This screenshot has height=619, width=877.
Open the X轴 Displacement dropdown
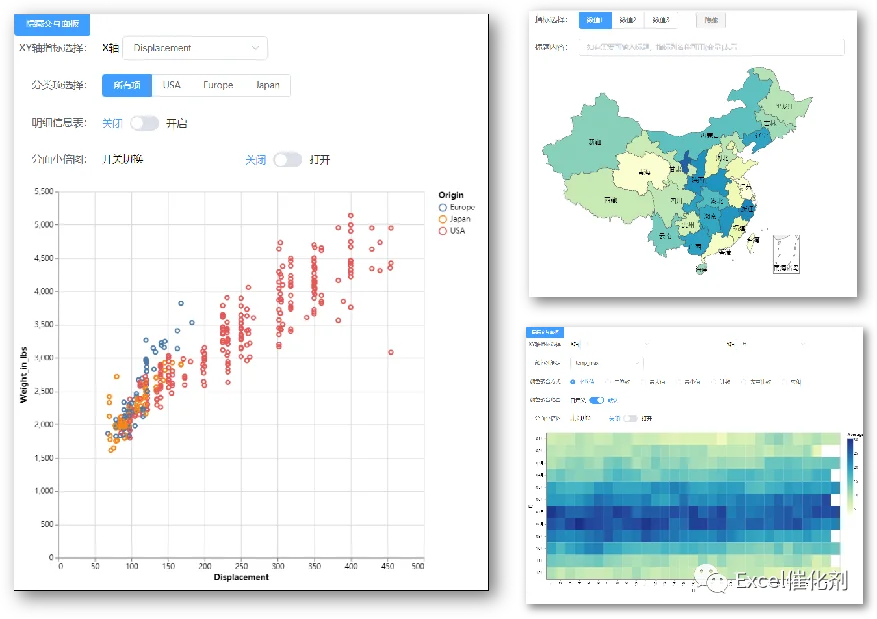tap(195, 48)
